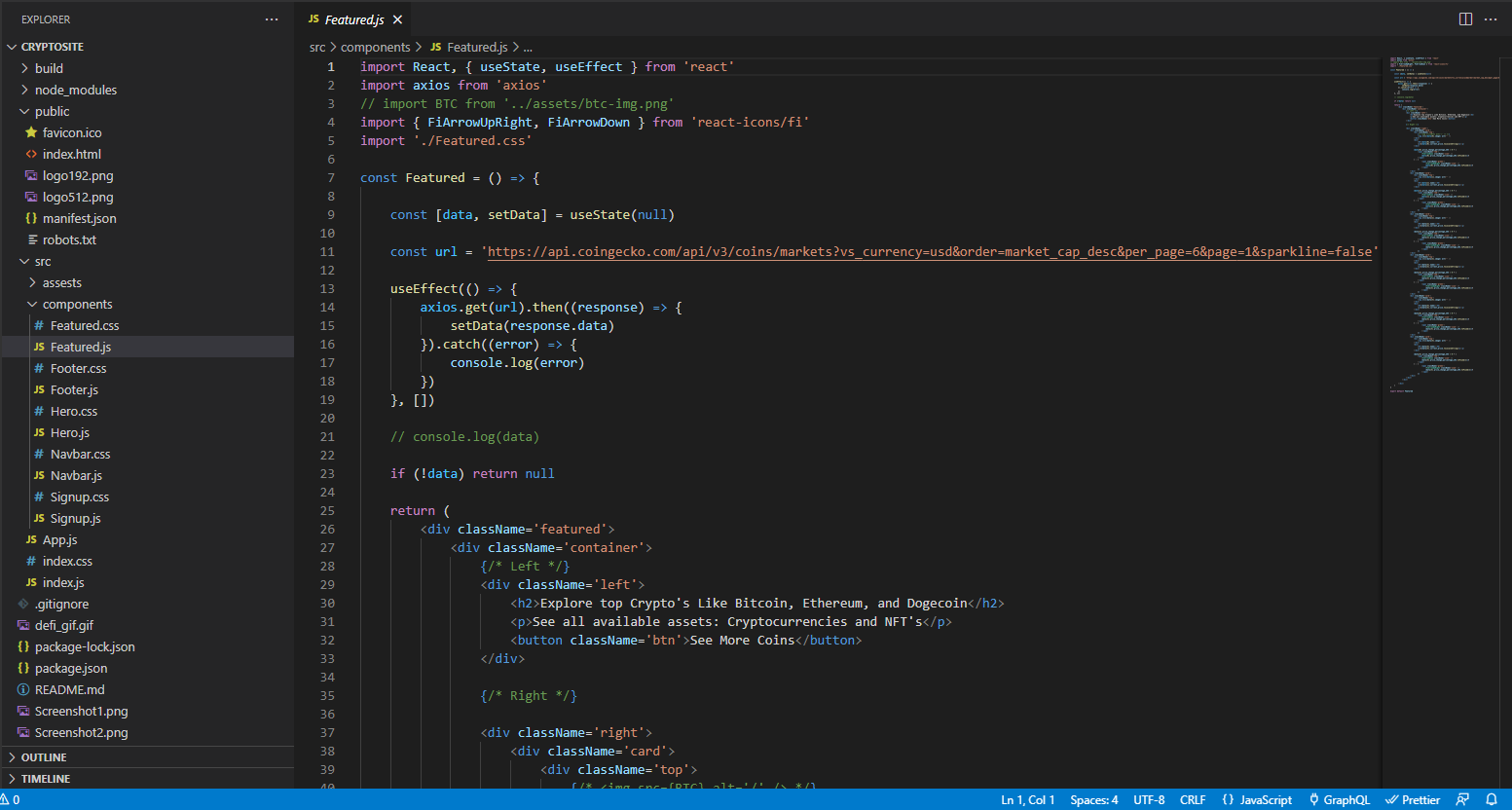Screen dimensions: 1512x810
Task: Open editor more actions ellipsis menu
Action: pos(1491,19)
